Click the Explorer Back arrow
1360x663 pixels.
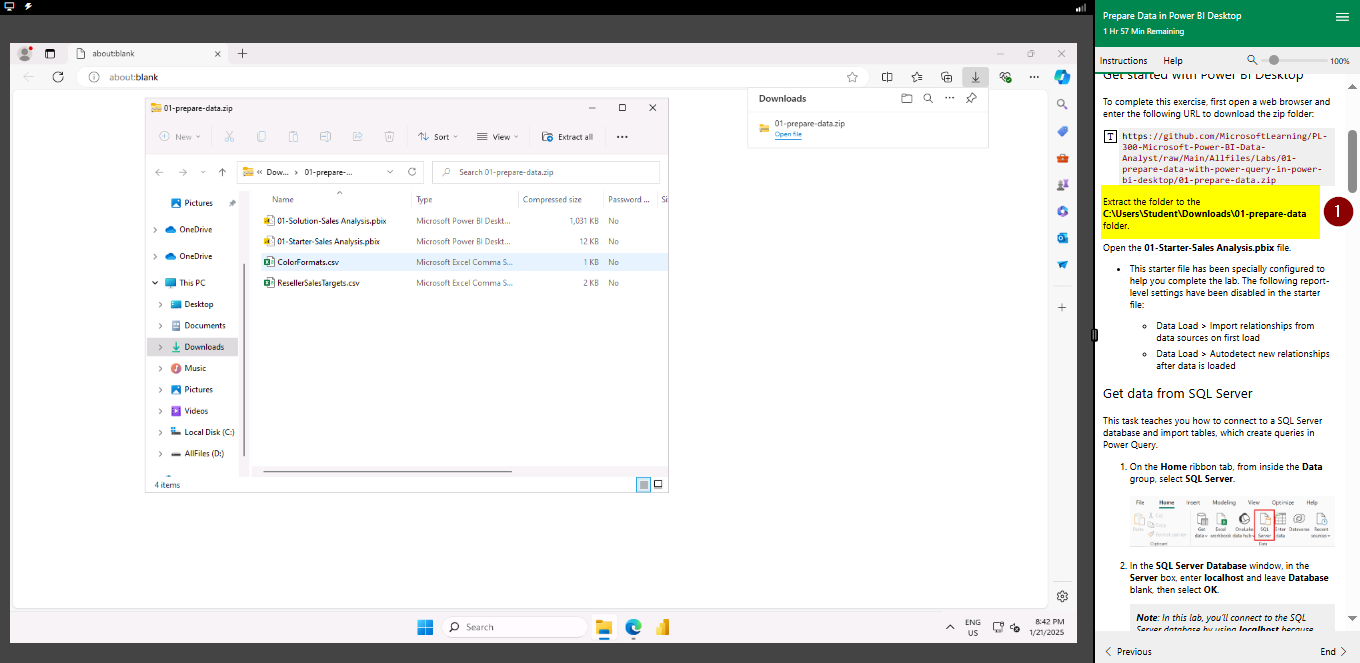tap(161, 172)
